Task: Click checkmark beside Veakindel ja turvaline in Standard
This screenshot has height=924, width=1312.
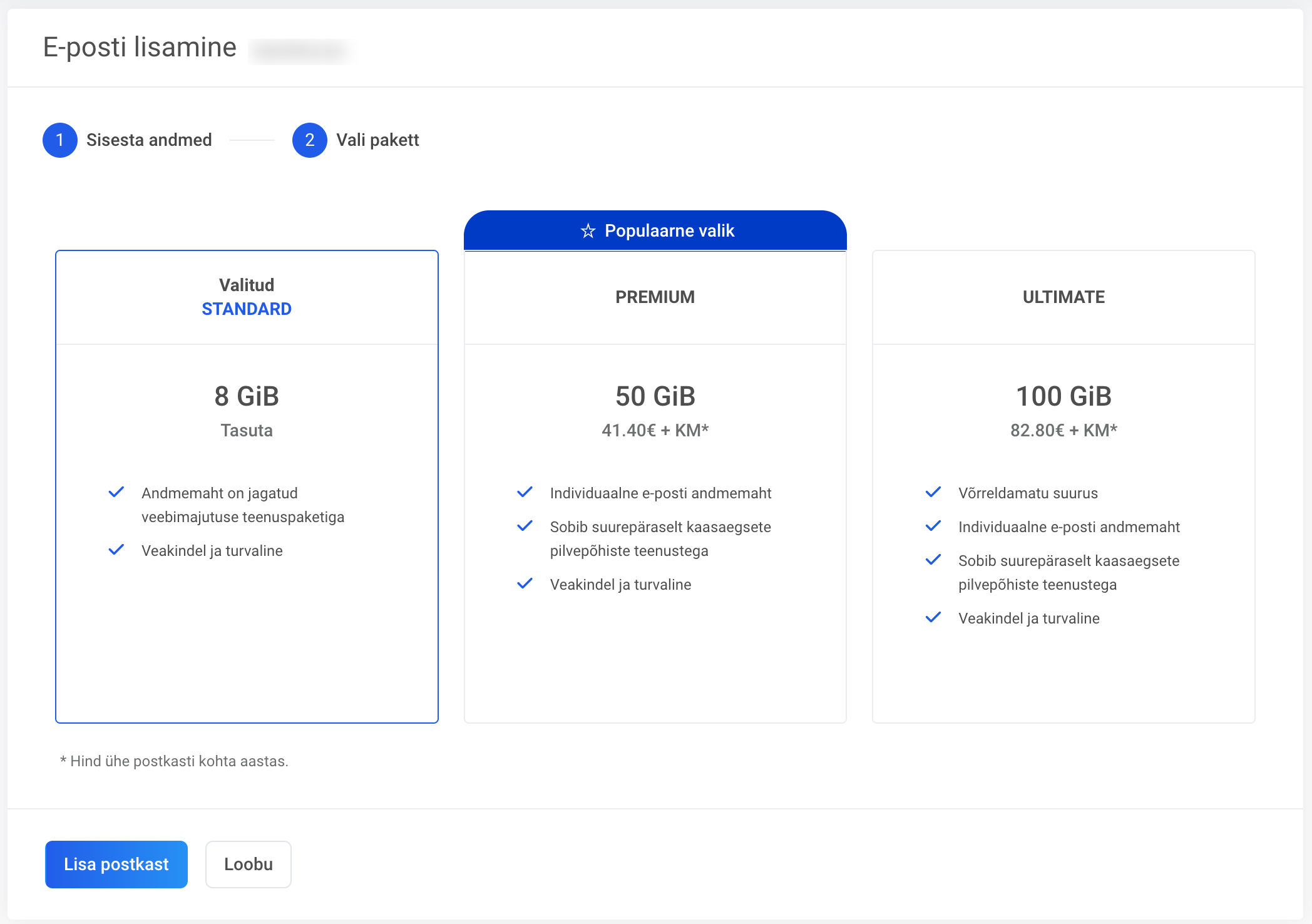Action: pyautogui.click(x=116, y=550)
